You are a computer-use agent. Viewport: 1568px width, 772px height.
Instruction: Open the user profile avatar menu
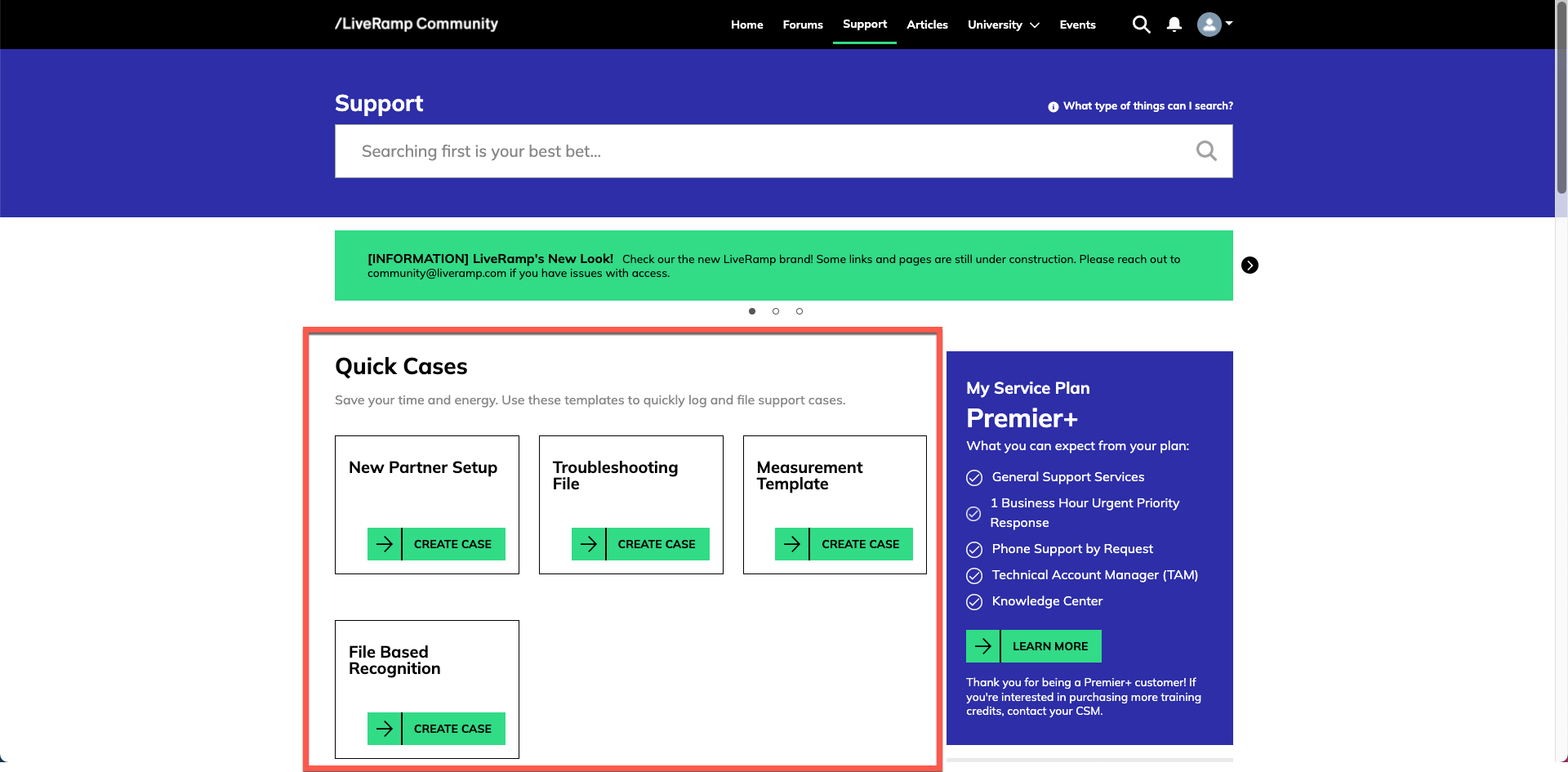point(1214,25)
